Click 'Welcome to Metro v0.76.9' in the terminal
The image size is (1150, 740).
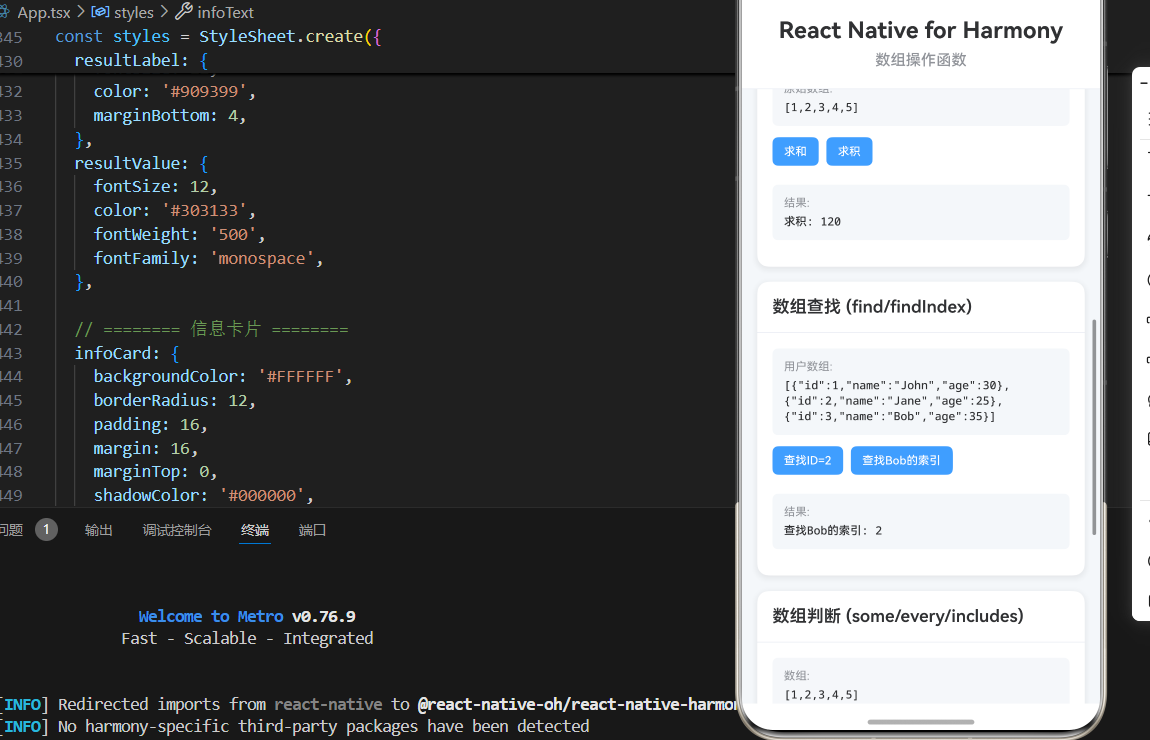tap(247, 617)
